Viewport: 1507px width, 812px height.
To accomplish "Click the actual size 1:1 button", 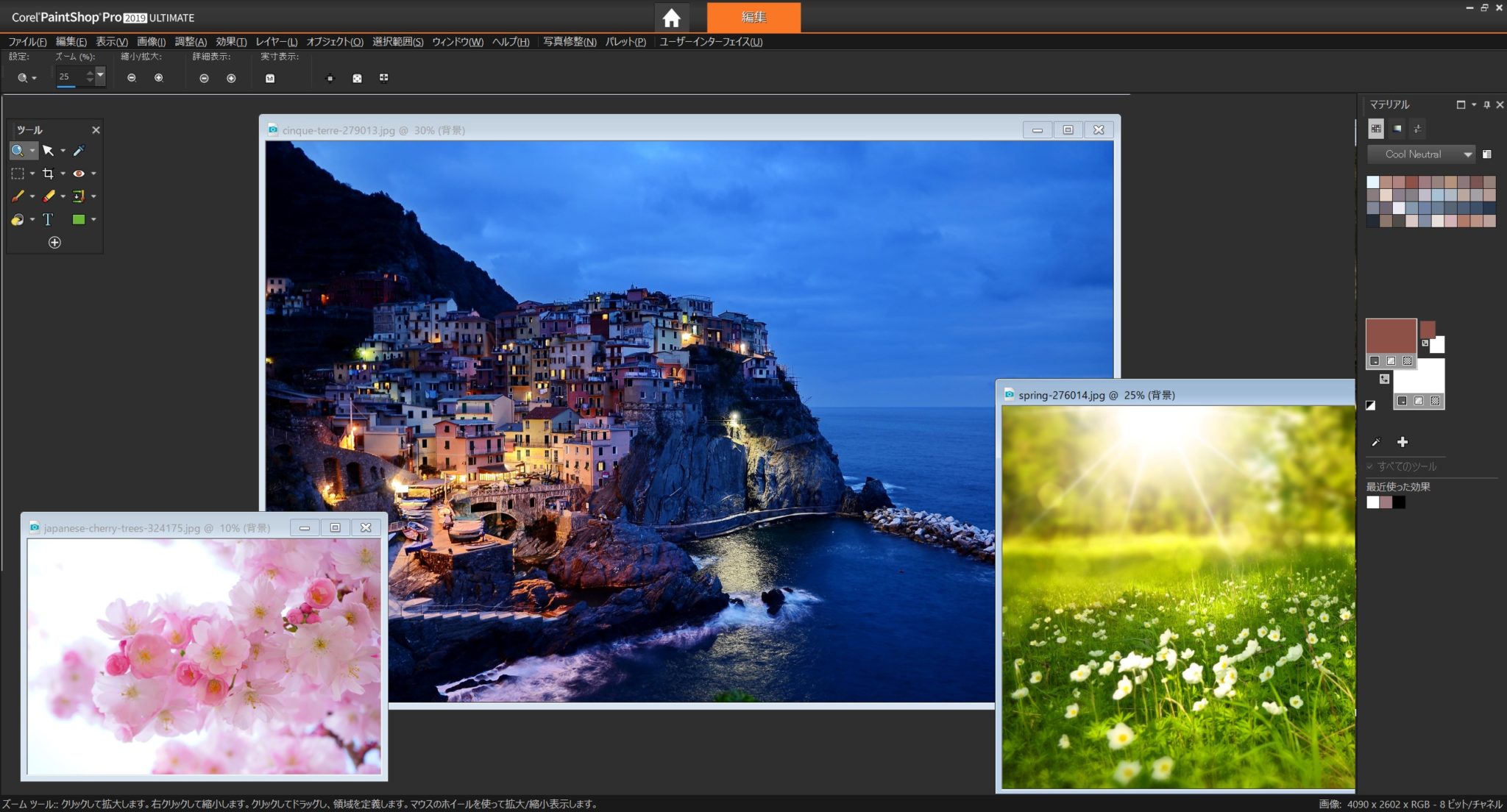I will click(270, 78).
